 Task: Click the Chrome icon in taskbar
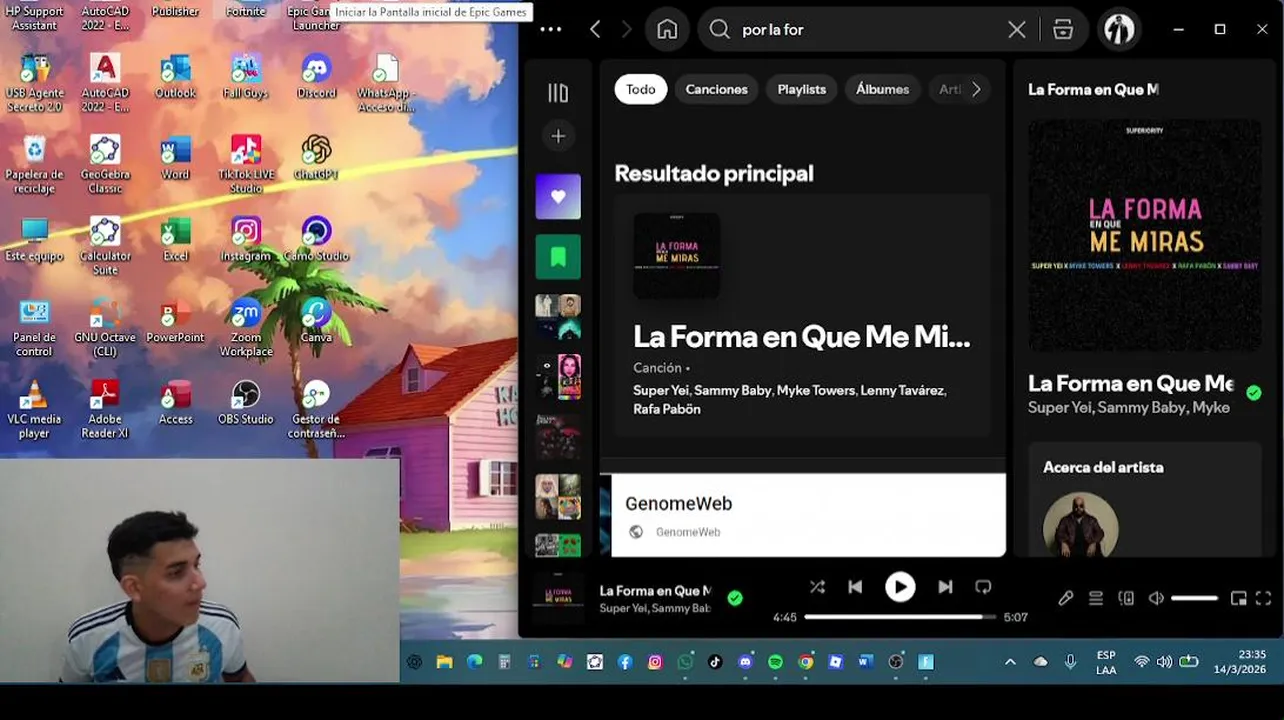pos(805,662)
